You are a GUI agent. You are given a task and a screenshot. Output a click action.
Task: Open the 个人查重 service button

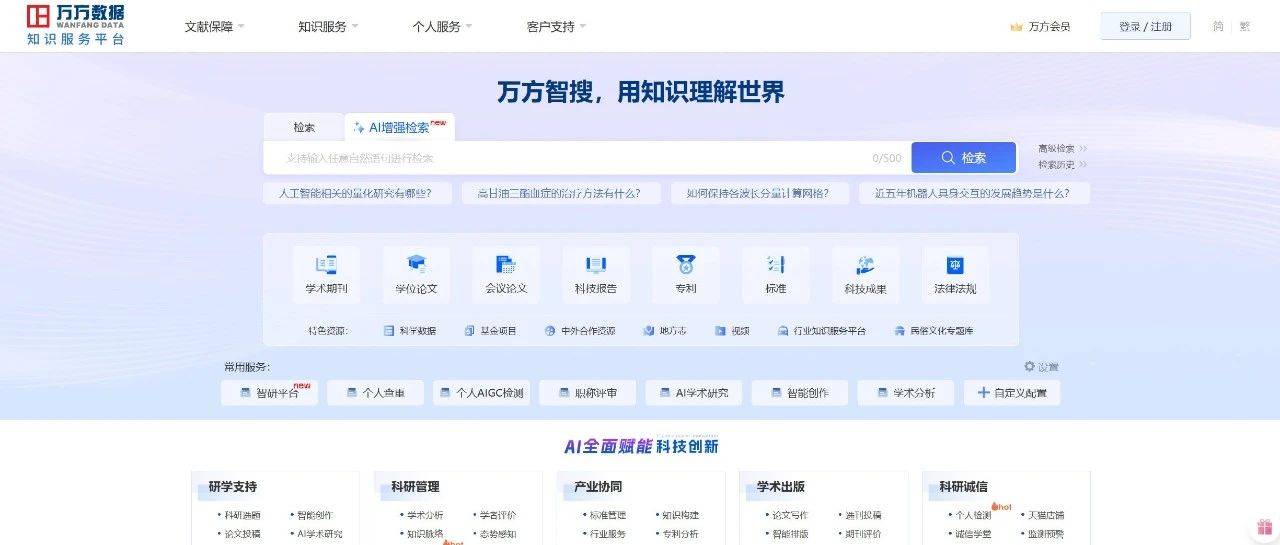pos(375,393)
